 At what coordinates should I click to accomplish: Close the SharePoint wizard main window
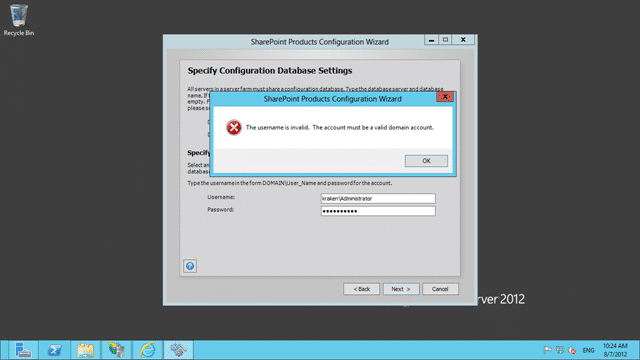click(x=463, y=40)
